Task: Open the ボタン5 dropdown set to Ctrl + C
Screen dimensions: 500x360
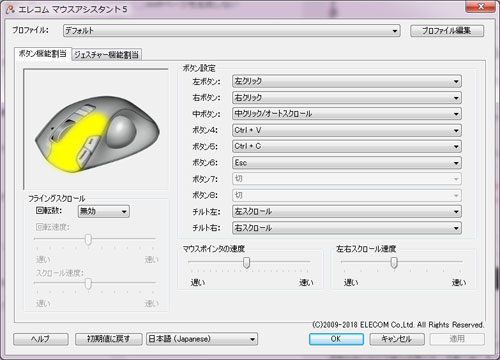Action: click(347, 146)
